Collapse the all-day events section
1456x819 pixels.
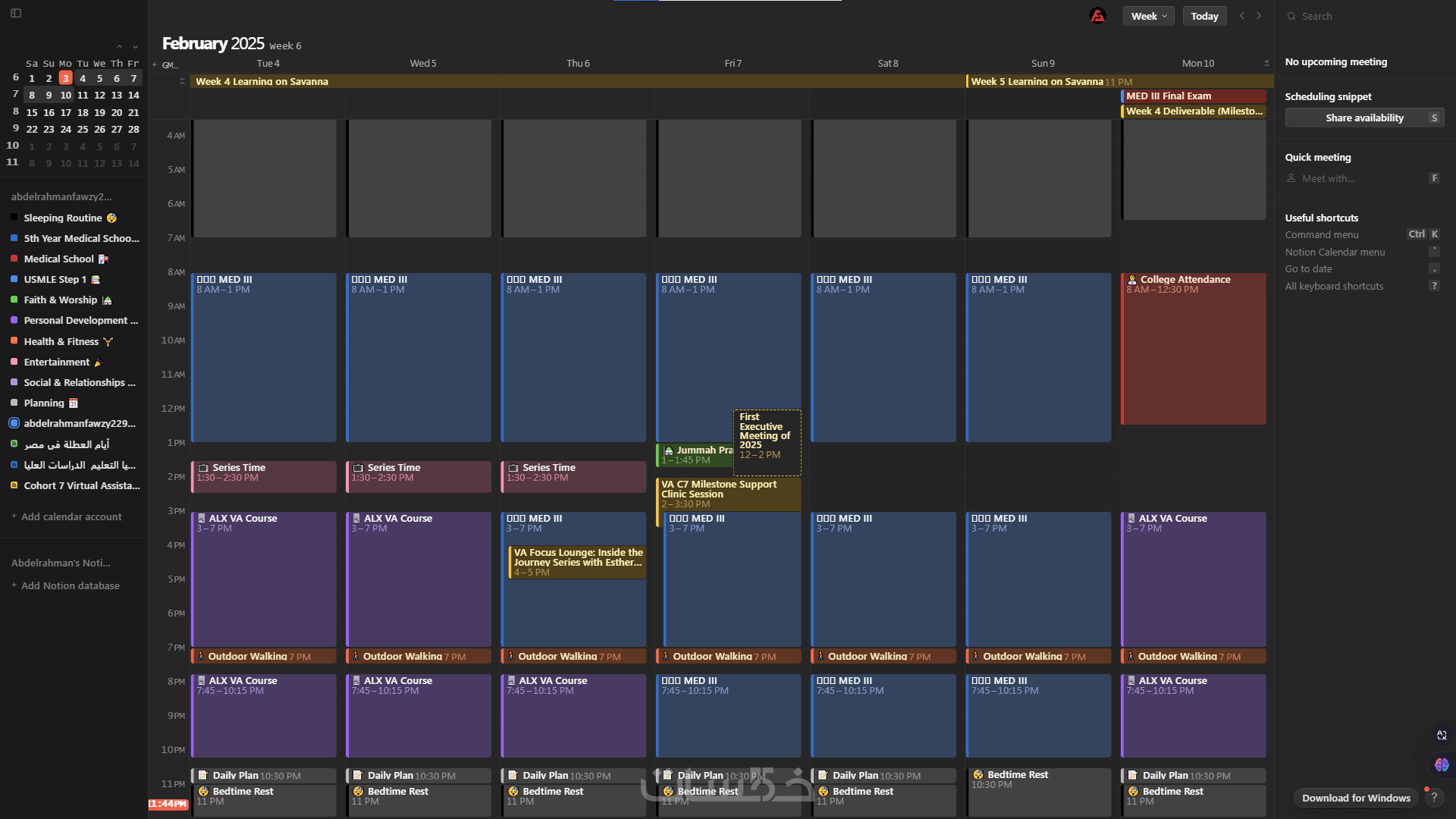[x=182, y=80]
